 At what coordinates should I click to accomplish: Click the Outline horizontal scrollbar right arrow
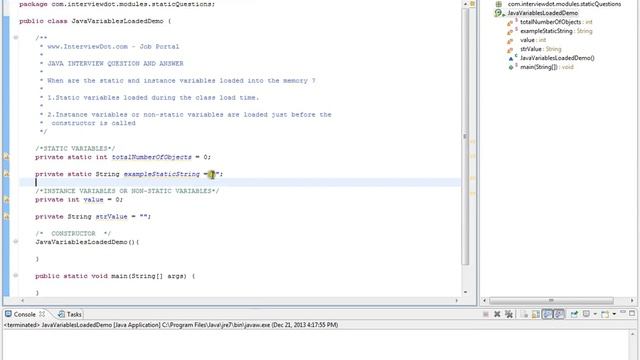tap(632, 300)
